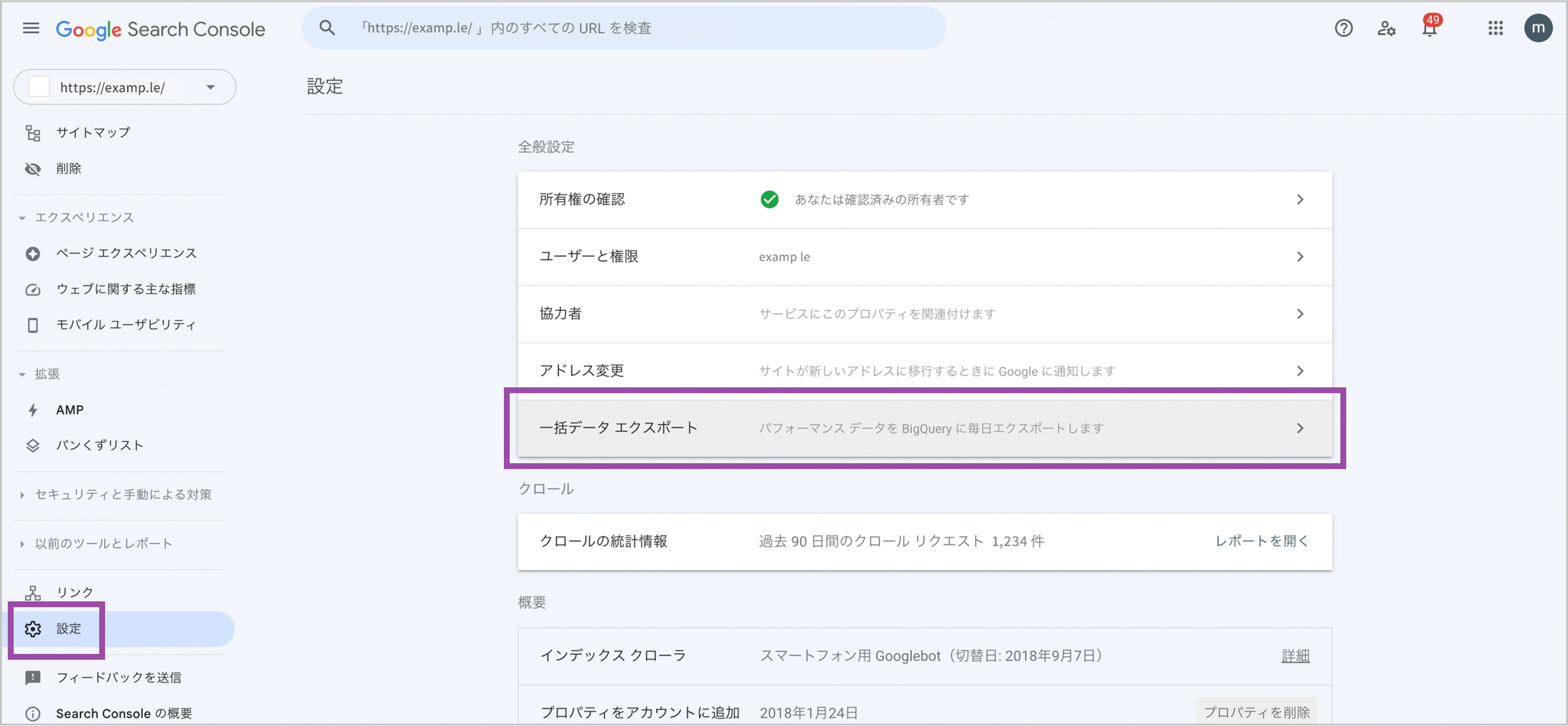Screen dimensions: 1568x726
Task: Click the Page Experience plus-circle icon
Action: coord(33,253)
